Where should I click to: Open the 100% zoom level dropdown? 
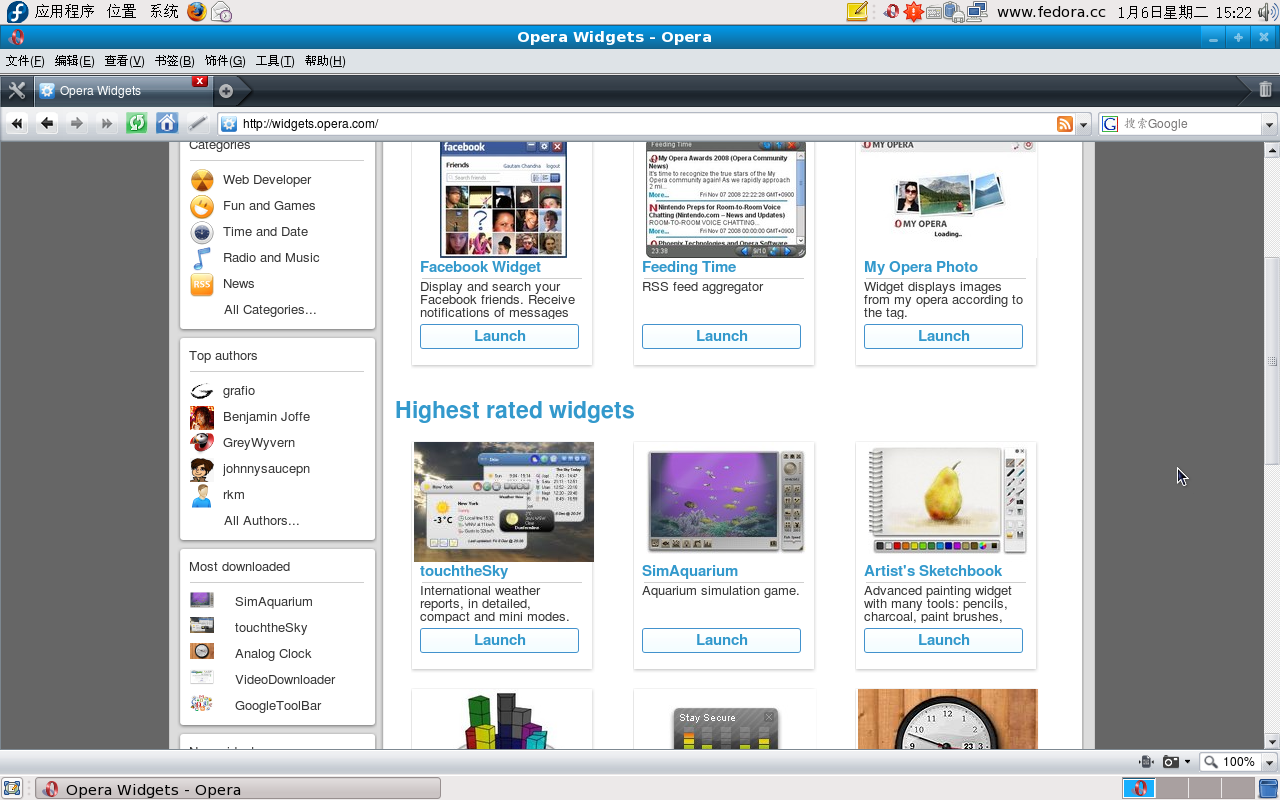pyautogui.click(x=1269, y=762)
